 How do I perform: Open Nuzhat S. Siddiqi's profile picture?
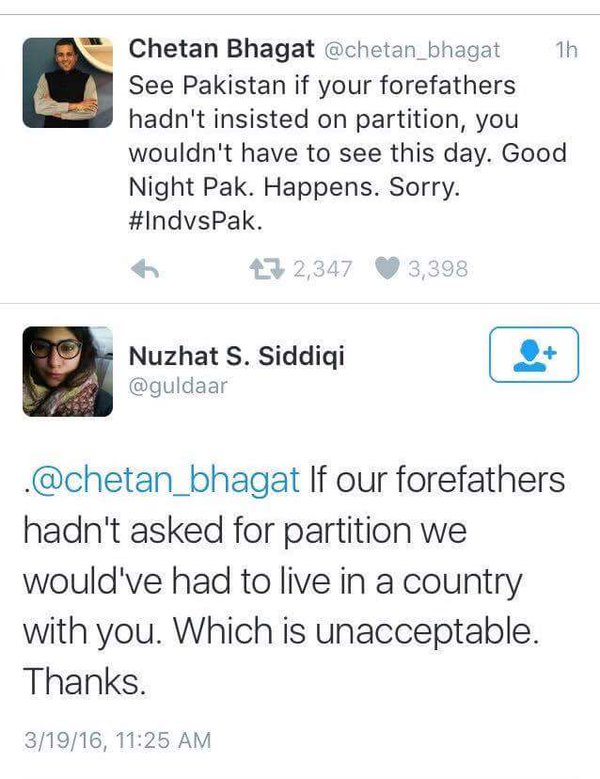click(67, 371)
